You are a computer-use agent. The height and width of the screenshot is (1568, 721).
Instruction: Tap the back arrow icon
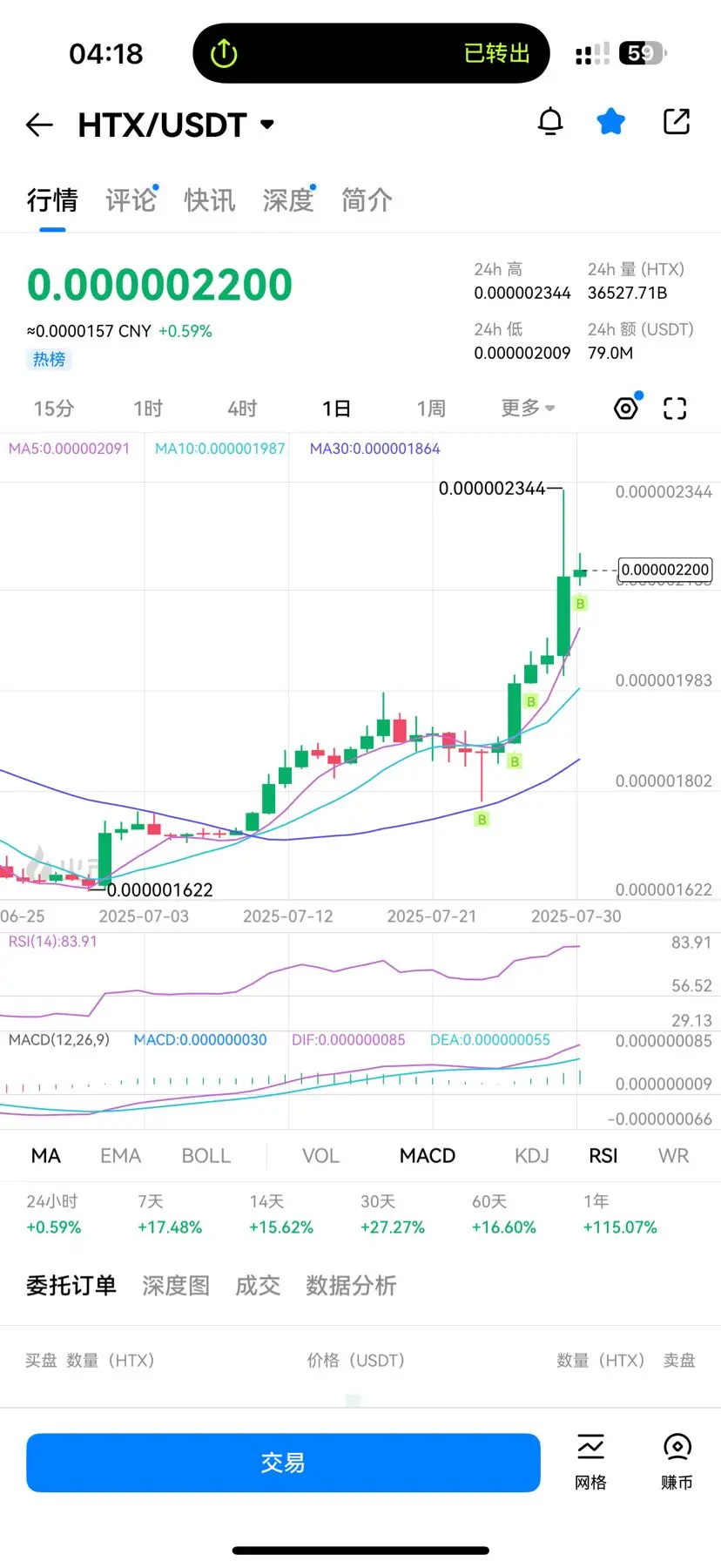tap(39, 125)
